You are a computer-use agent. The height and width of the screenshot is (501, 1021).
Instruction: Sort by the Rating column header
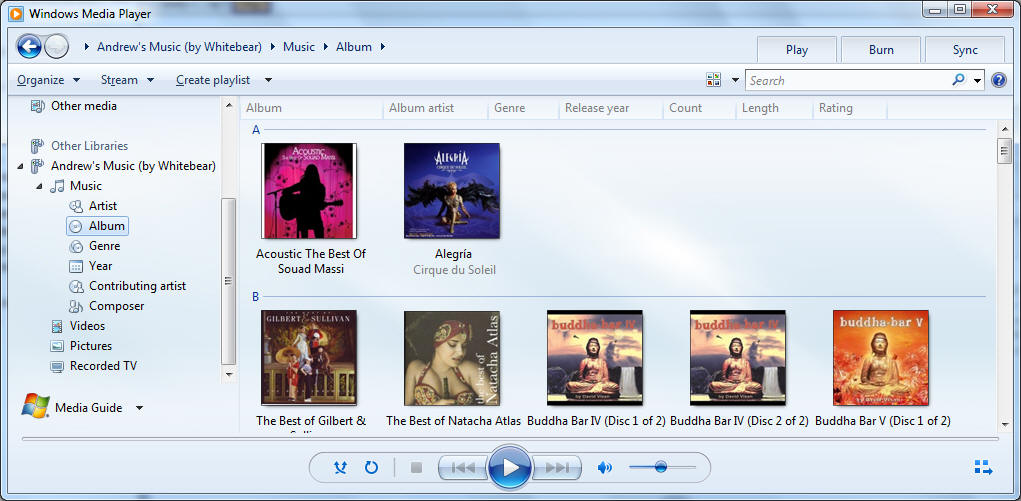coord(850,108)
